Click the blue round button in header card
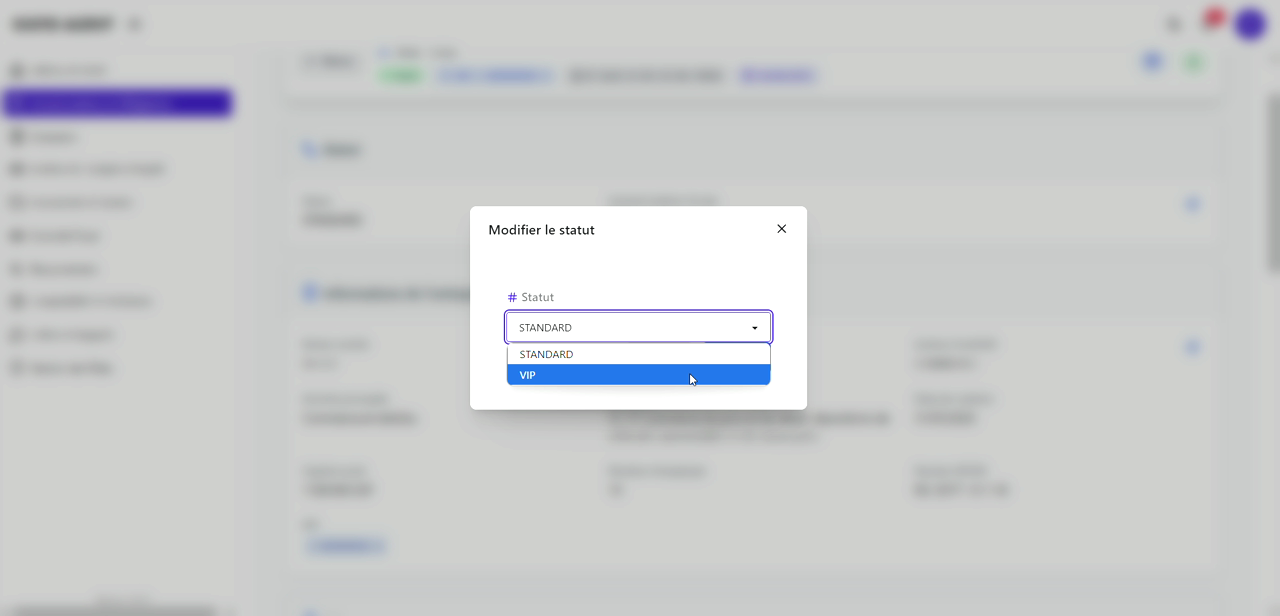The width and height of the screenshot is (1280, 616). point(1153,62)
